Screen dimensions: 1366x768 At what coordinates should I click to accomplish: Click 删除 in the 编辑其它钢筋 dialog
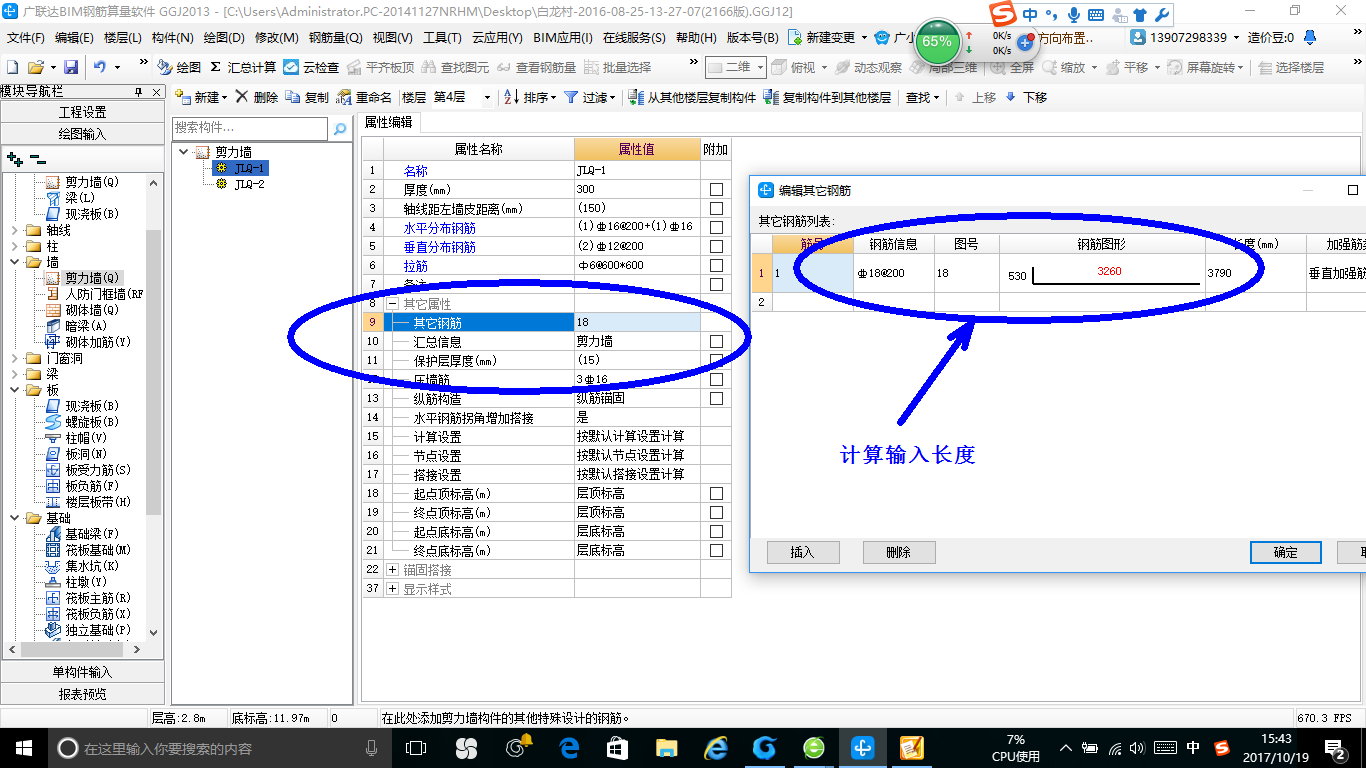click(x=898, y=552)
